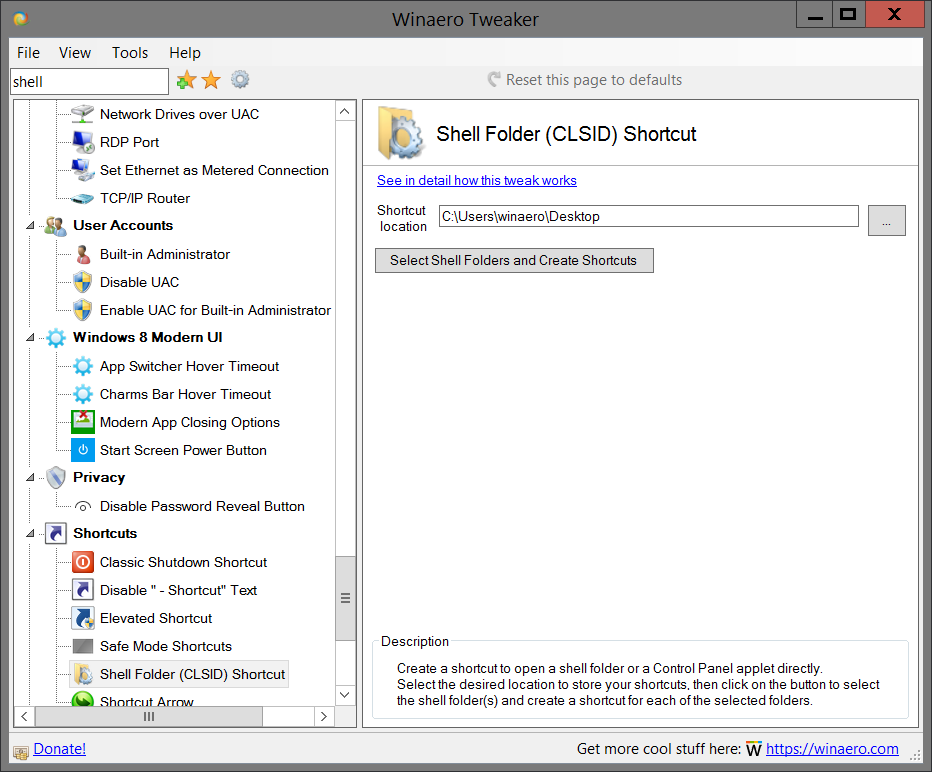Screen dimensions: 932x772
Task: Click the add to favorites star icon
Action: point(186,80)
